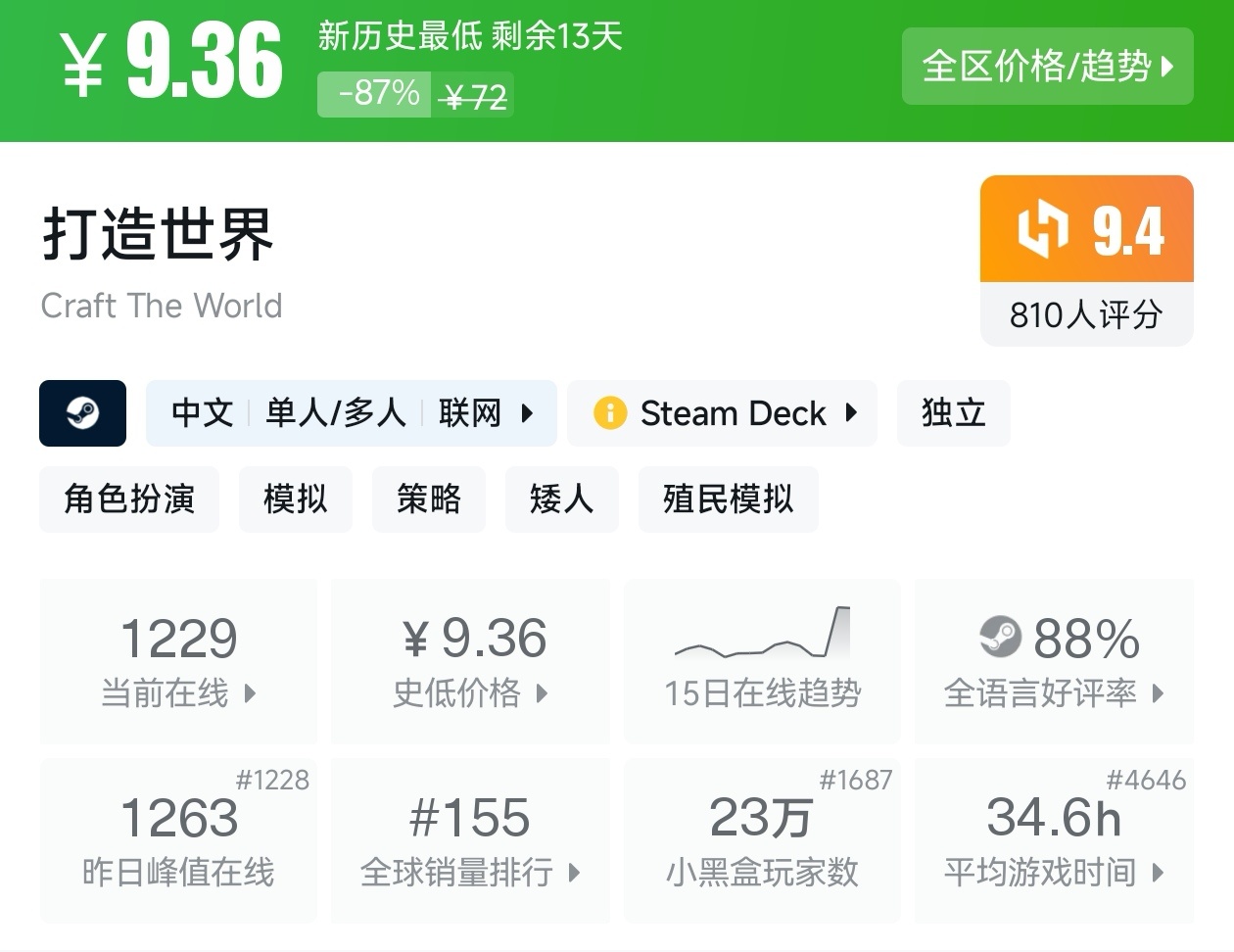Expand the 中文 单人/多人 联网 details arrow
The image size is (1234, 952).
(527, 413)
